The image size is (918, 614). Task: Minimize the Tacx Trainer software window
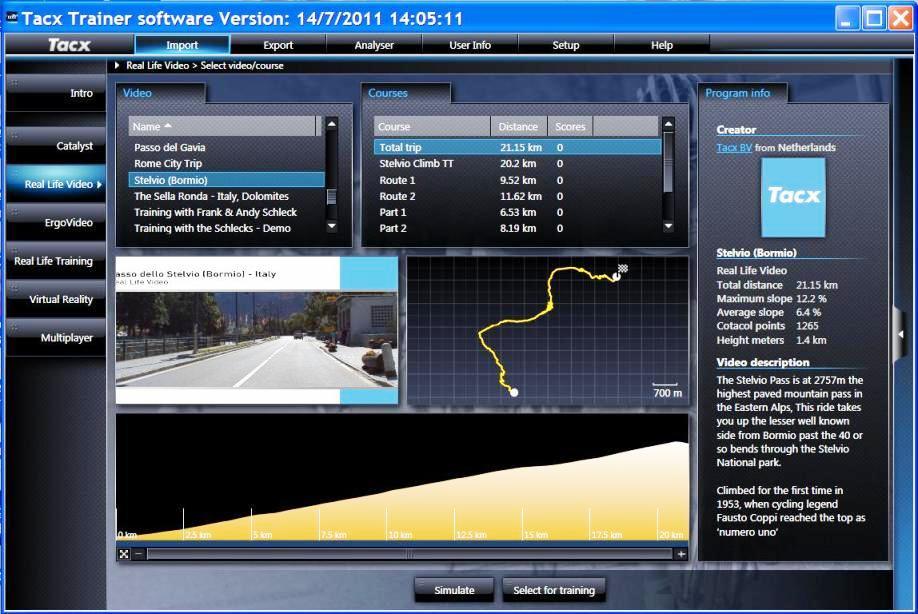(x=846, y=18)
